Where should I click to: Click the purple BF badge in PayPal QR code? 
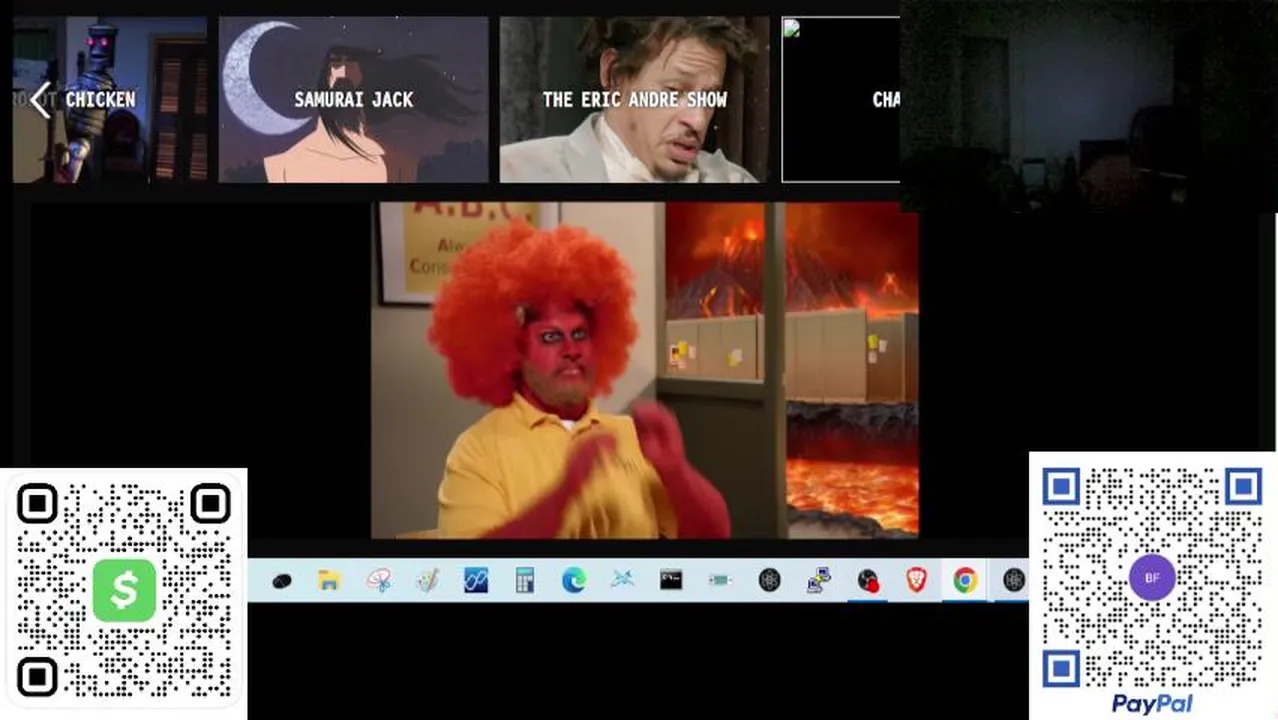pos(1152,578)
